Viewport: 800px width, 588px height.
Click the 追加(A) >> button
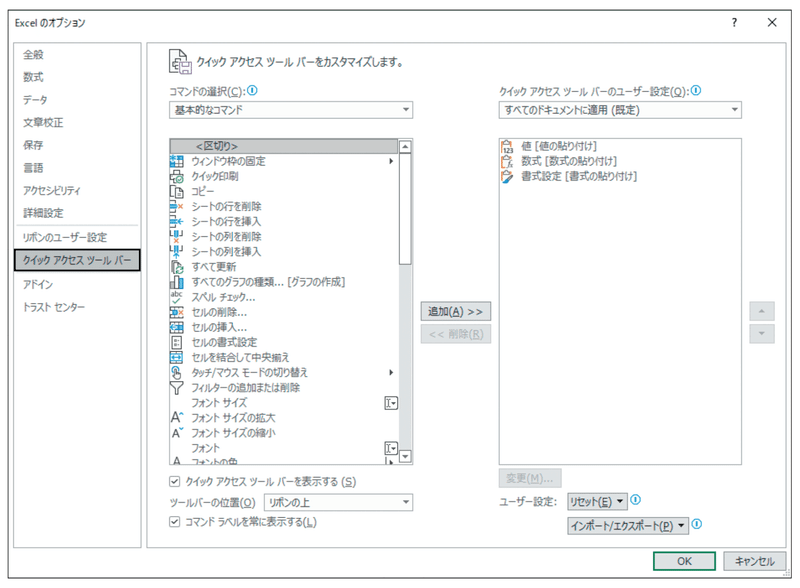coord(456,311)
